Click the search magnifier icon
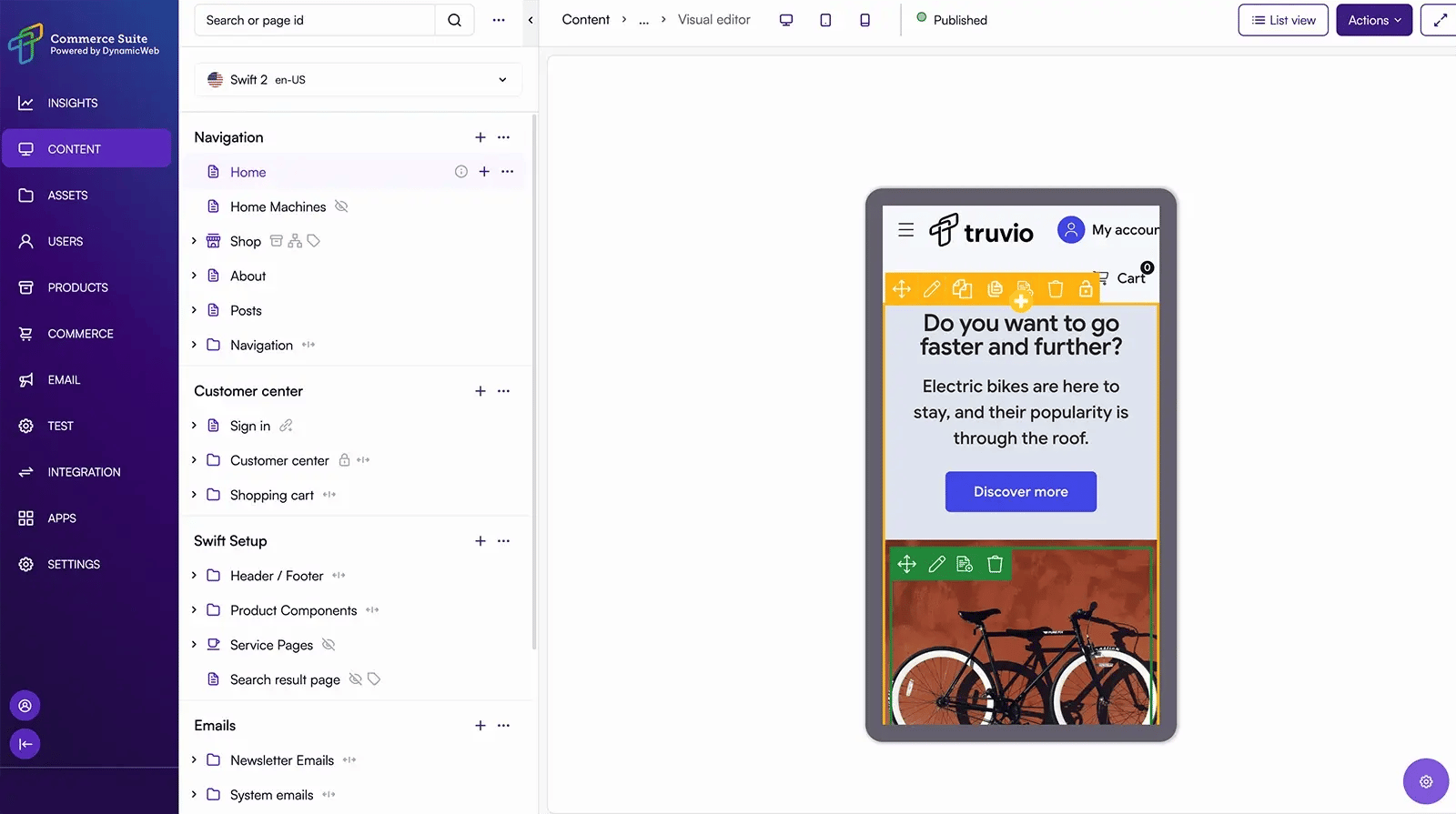The height and width of the screenshot is (814, 1456). (454, 20)
